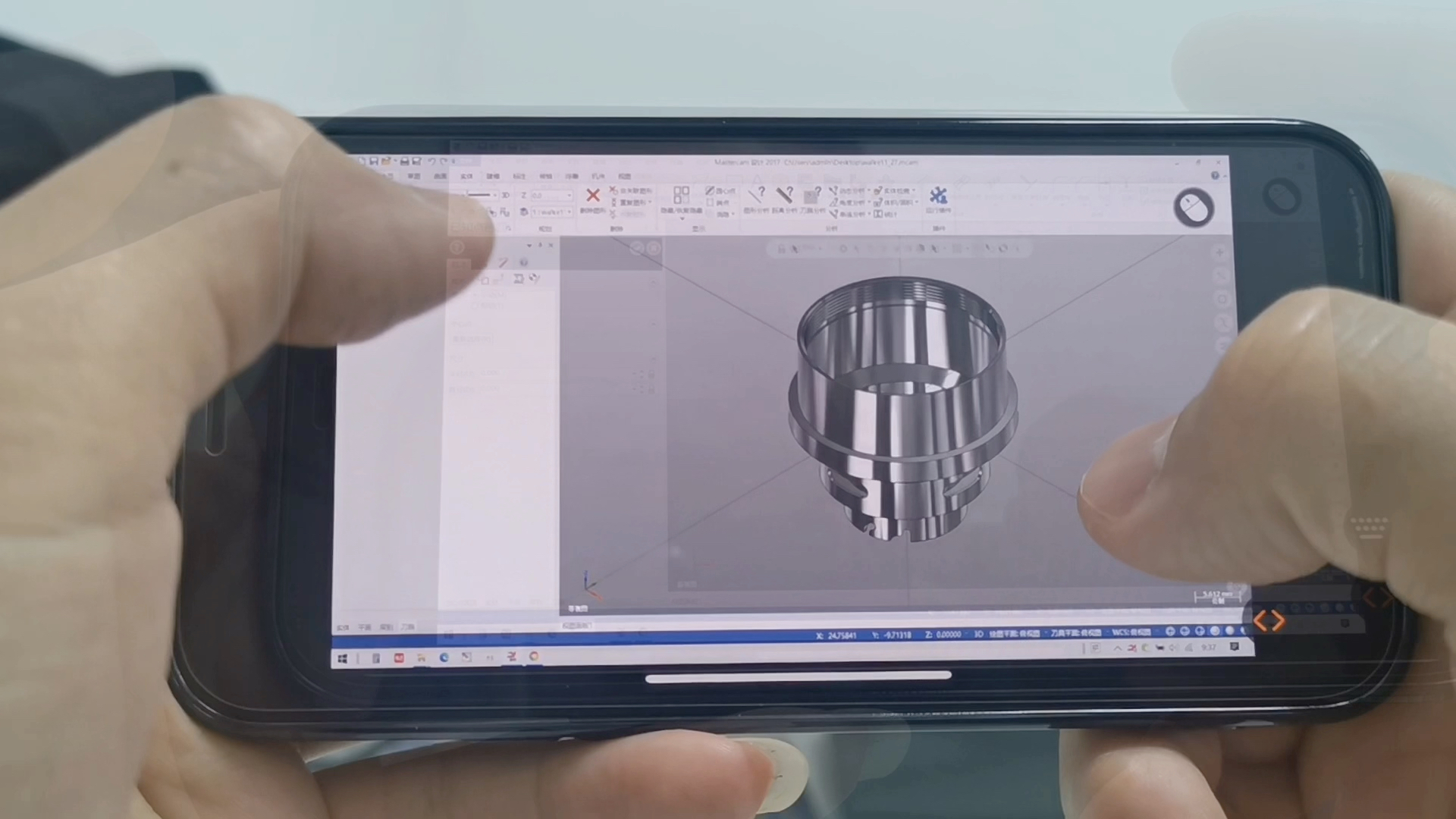Open the manager panel options dropdown arrow
The height and width of the screenshot is (819, 1456).
coord(529,246)
